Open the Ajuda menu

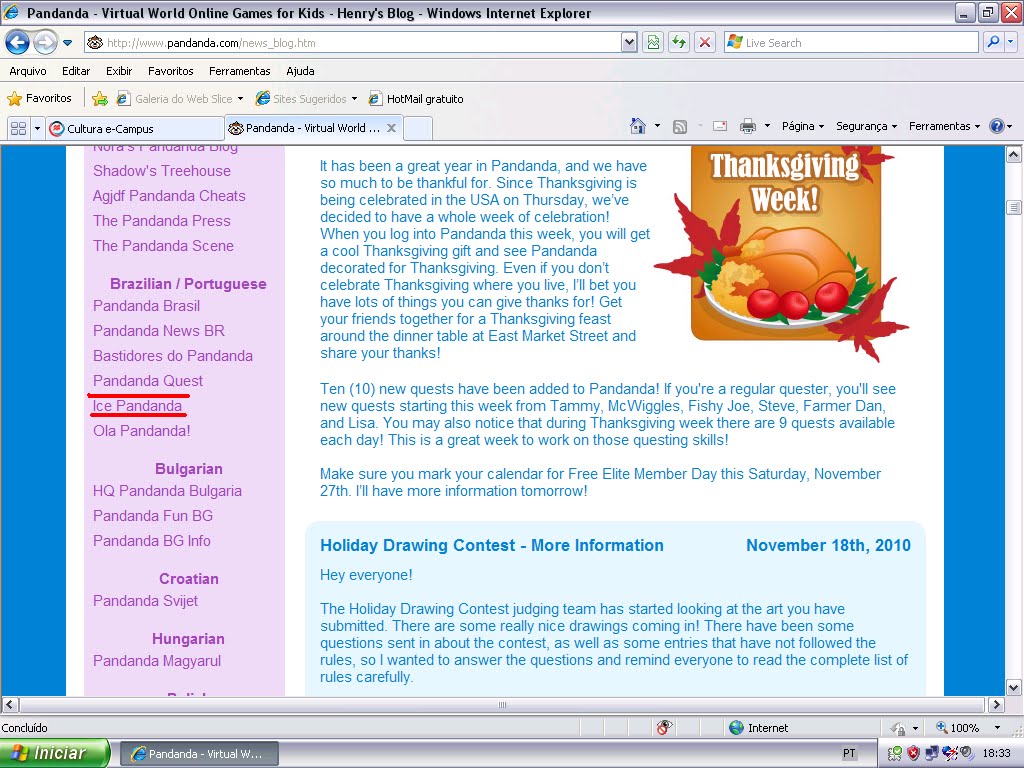click(300, 71)
